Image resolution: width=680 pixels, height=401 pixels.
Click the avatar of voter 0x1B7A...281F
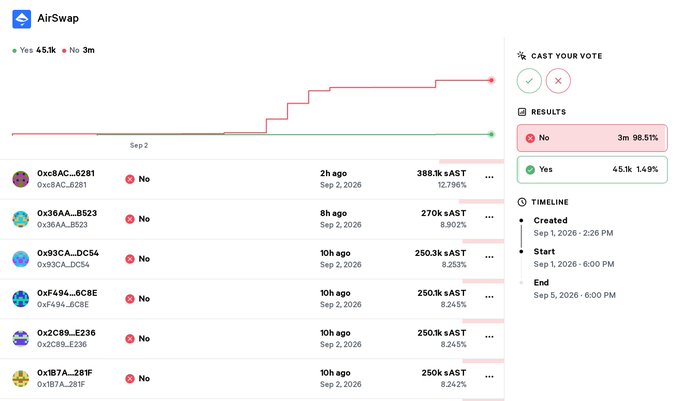point(20,378)
